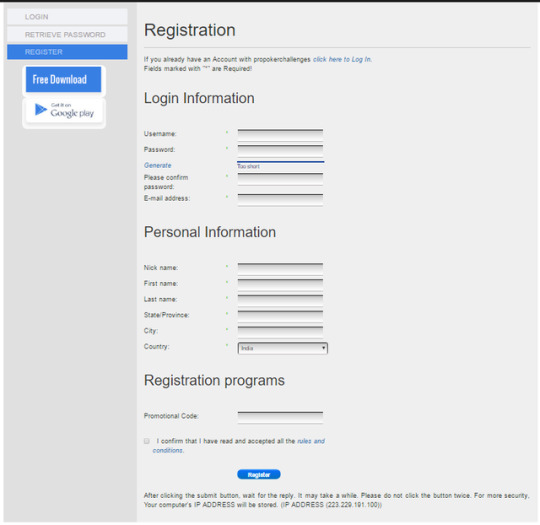Click the 'Registration' page heading
This screenshot has width=540, height=525.
(x=190, y=30)
